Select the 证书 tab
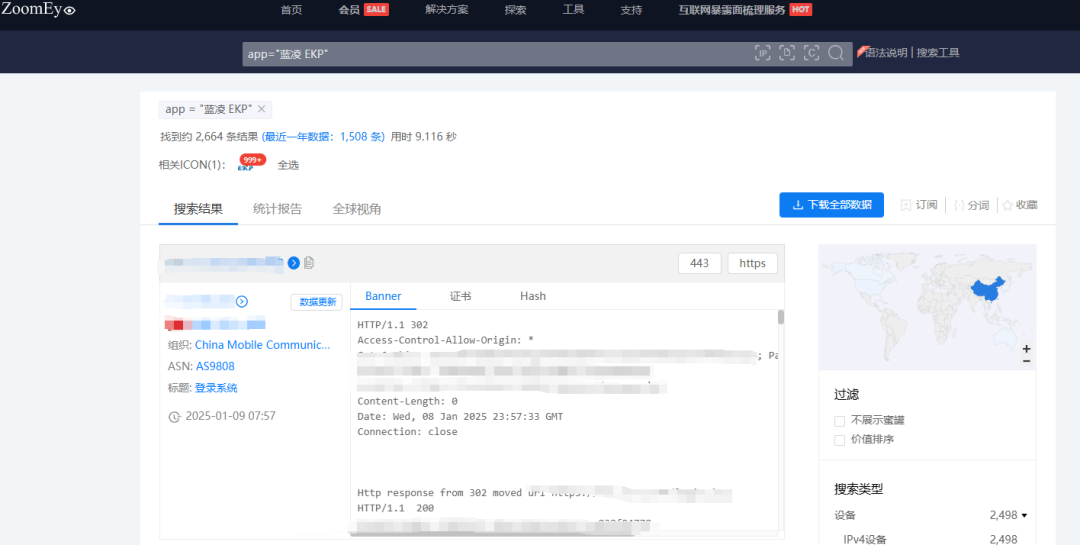The image size is (1080, 545). [460, 296]
